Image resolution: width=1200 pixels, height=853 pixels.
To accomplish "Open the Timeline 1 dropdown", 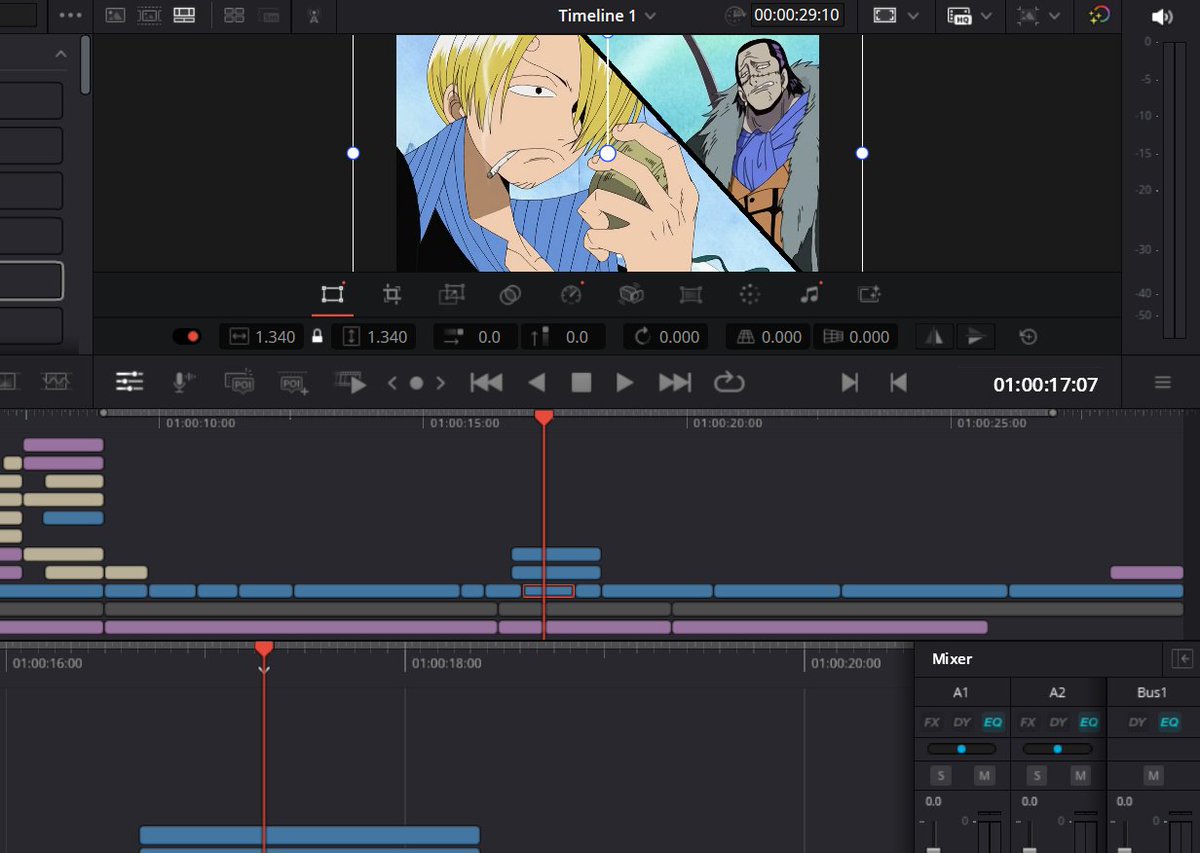I will [607, 15].
